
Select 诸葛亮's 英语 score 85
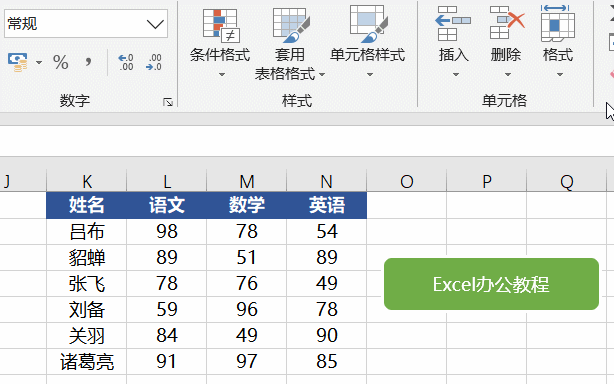coord(327,361)
